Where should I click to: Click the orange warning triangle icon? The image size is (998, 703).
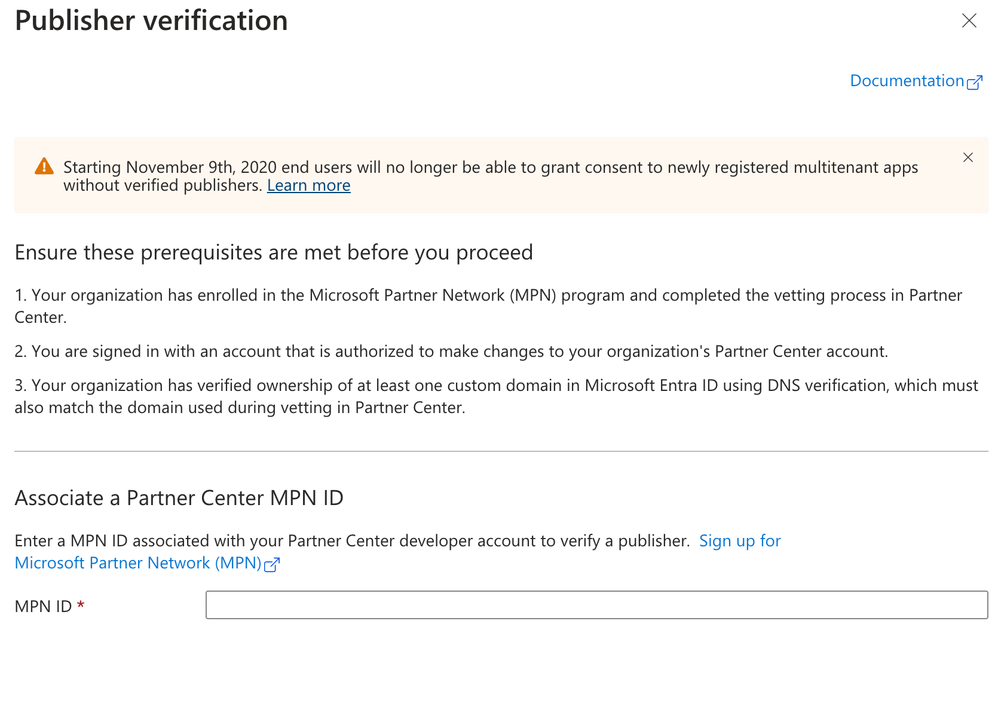[44, 167]
